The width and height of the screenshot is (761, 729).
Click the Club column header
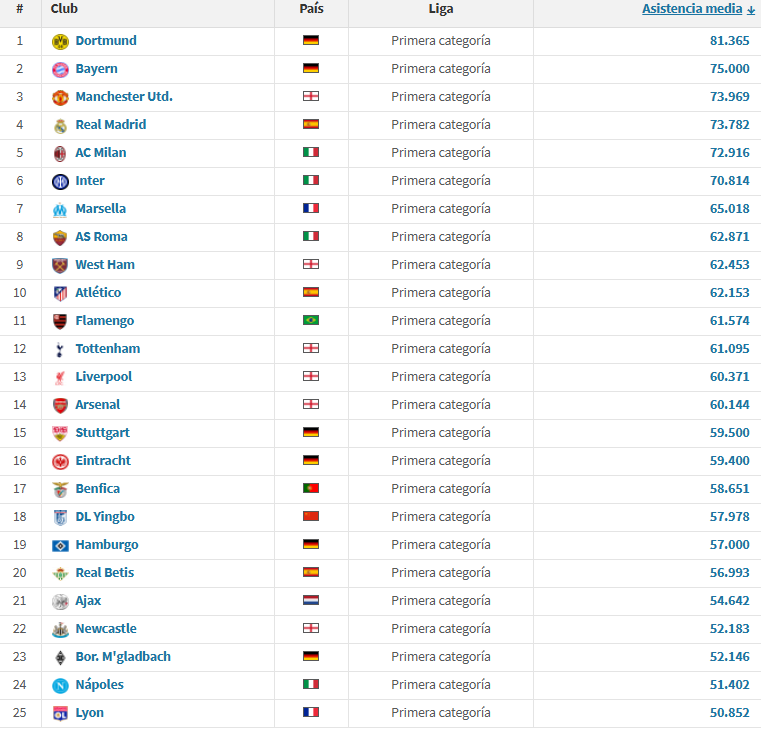tap(64, 9)
